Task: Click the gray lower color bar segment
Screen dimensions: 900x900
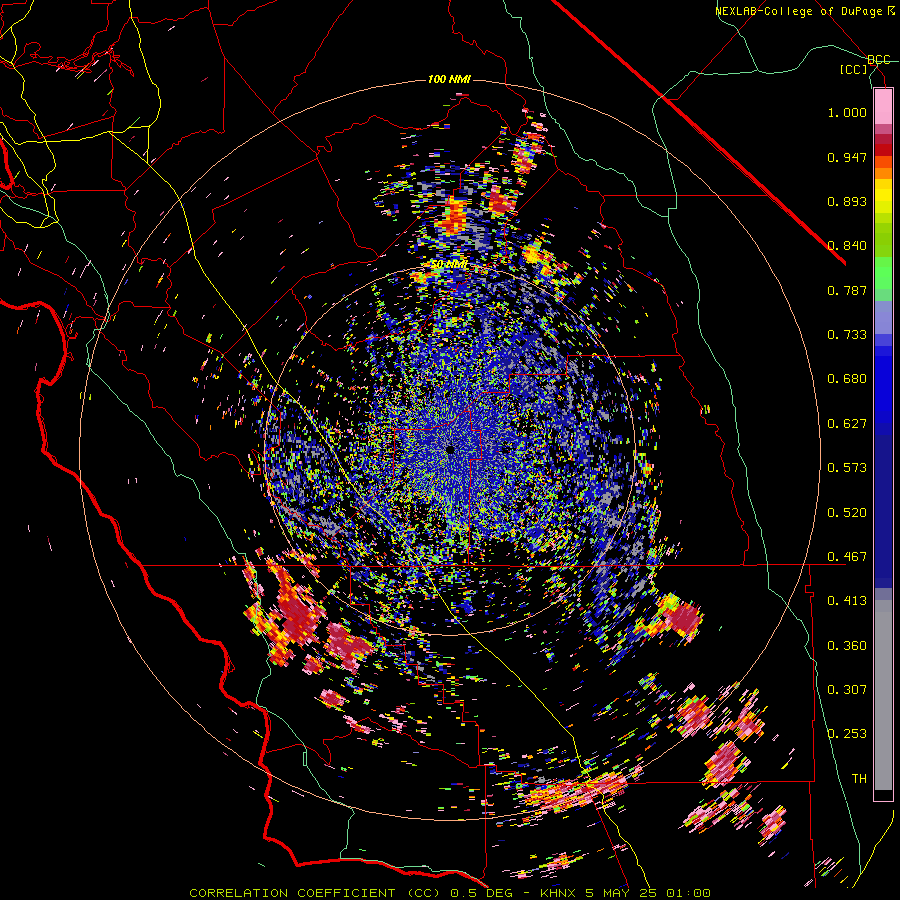Action: [883, 695]
